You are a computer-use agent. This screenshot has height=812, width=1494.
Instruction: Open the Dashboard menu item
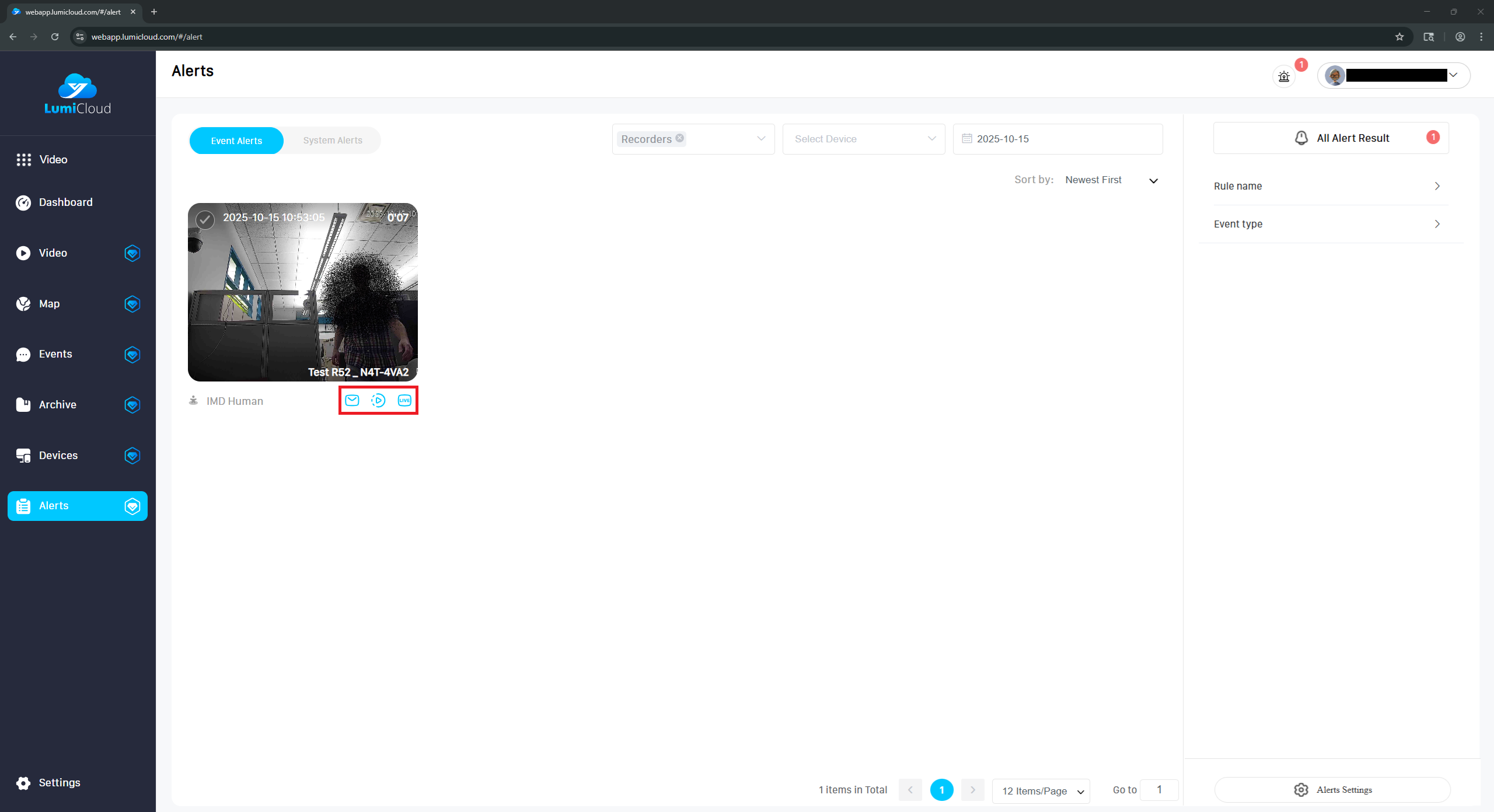[65, 202]
